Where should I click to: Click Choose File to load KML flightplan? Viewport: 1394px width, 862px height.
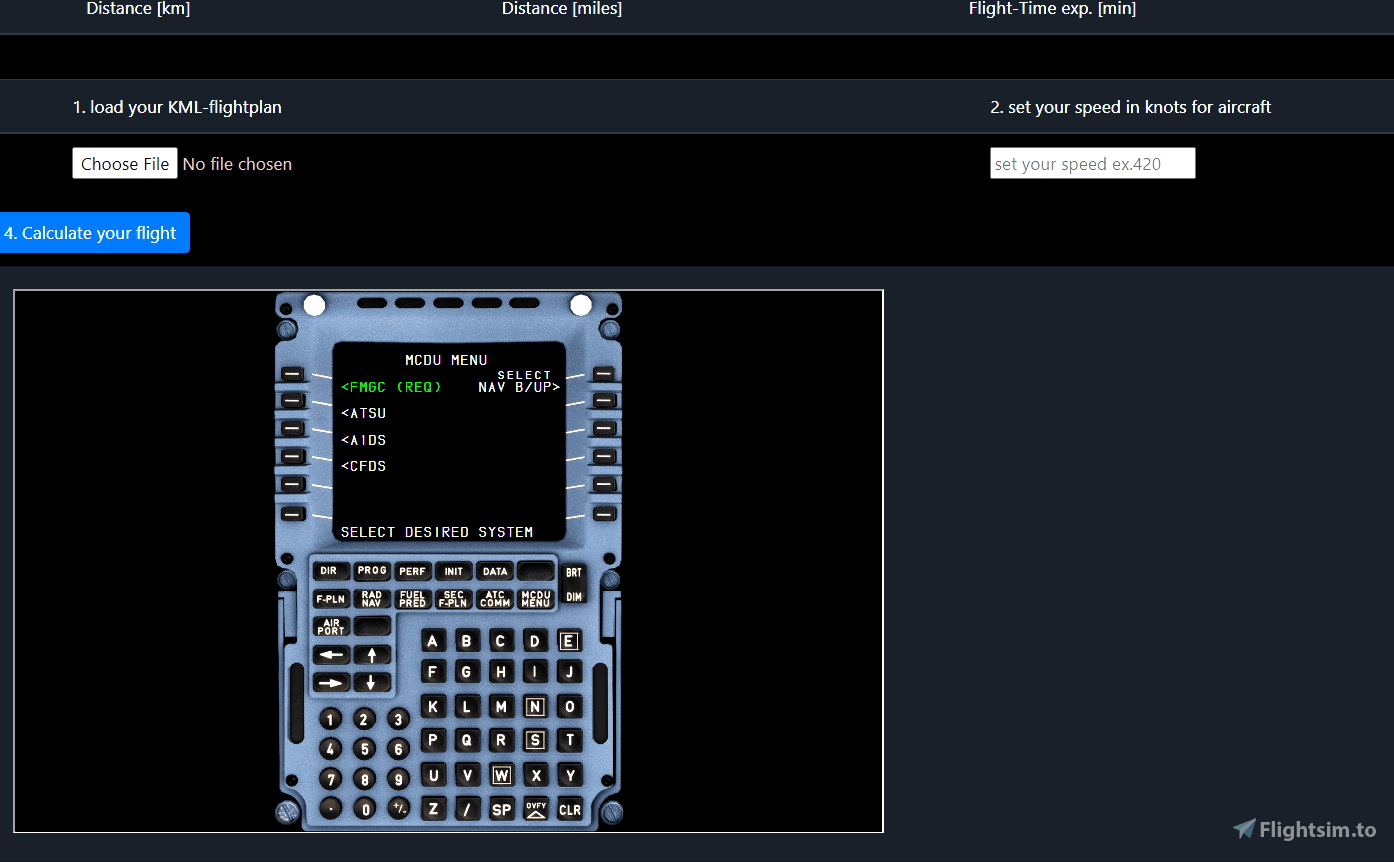point(124,163)
